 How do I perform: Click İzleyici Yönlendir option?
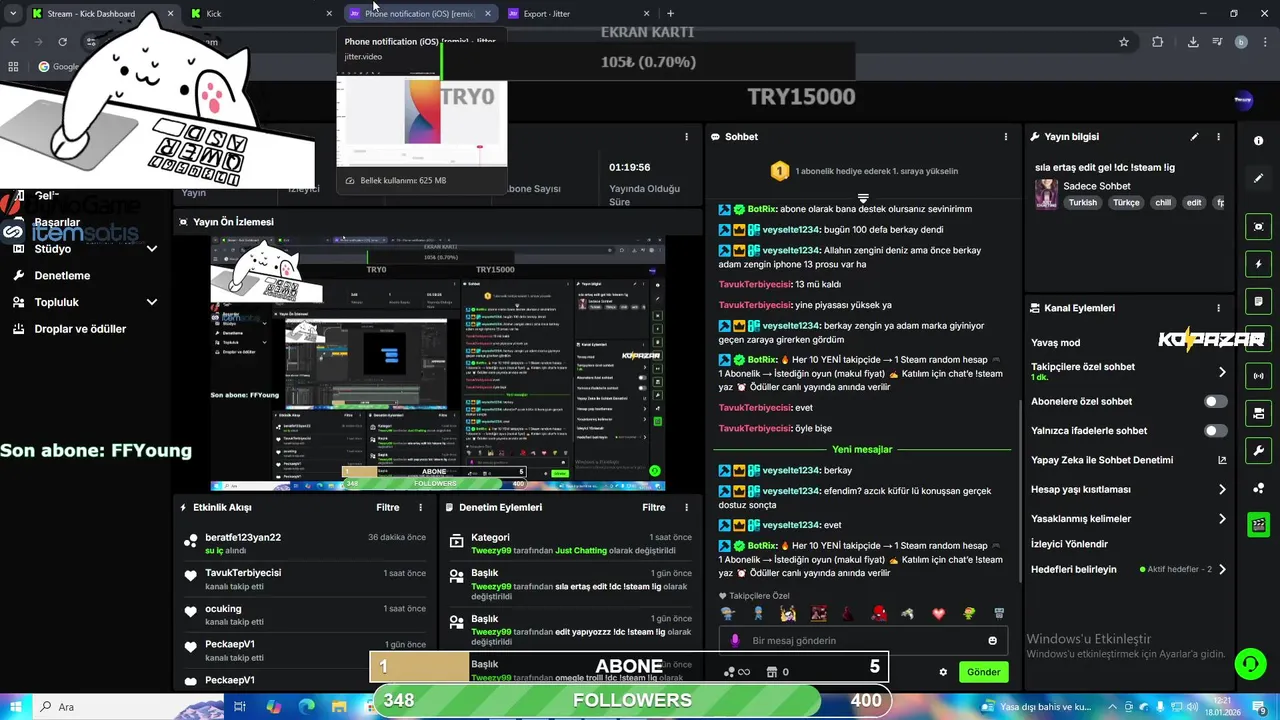point(1069,544)
